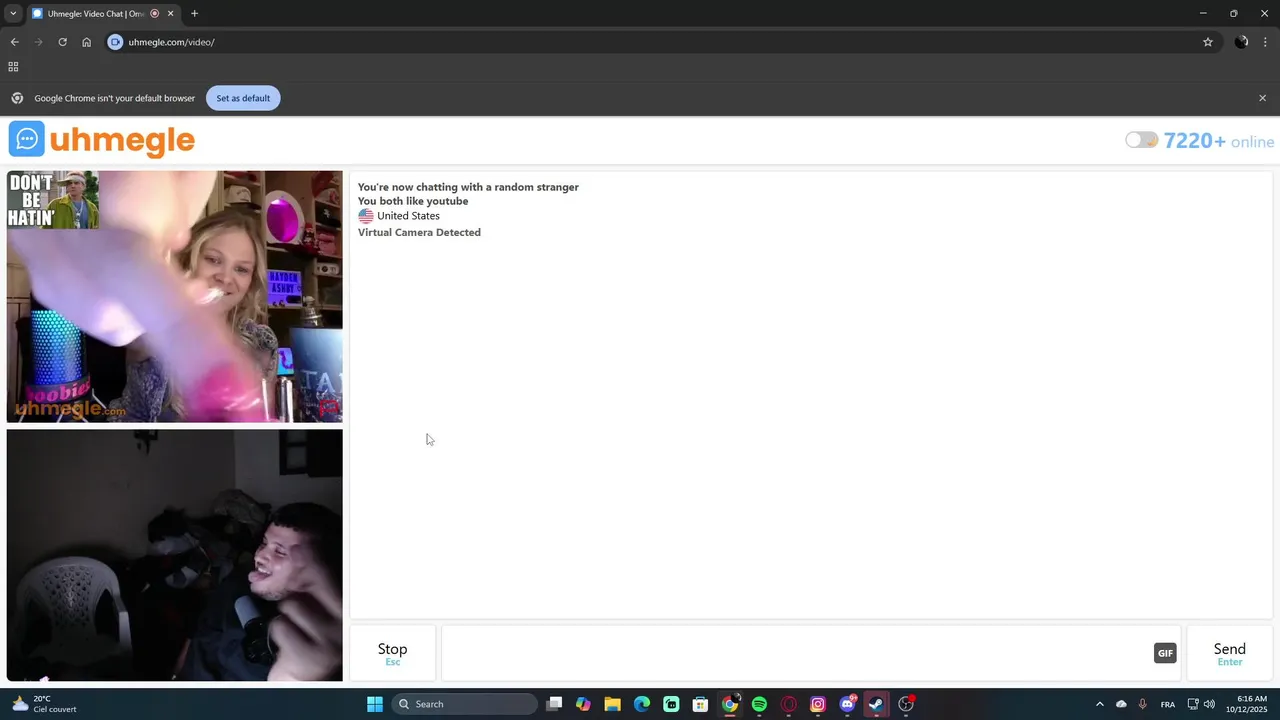The height and width of the screenshot is (720, 1280).
Task: Click the microphone tray icon
Action: point(1142,704)
